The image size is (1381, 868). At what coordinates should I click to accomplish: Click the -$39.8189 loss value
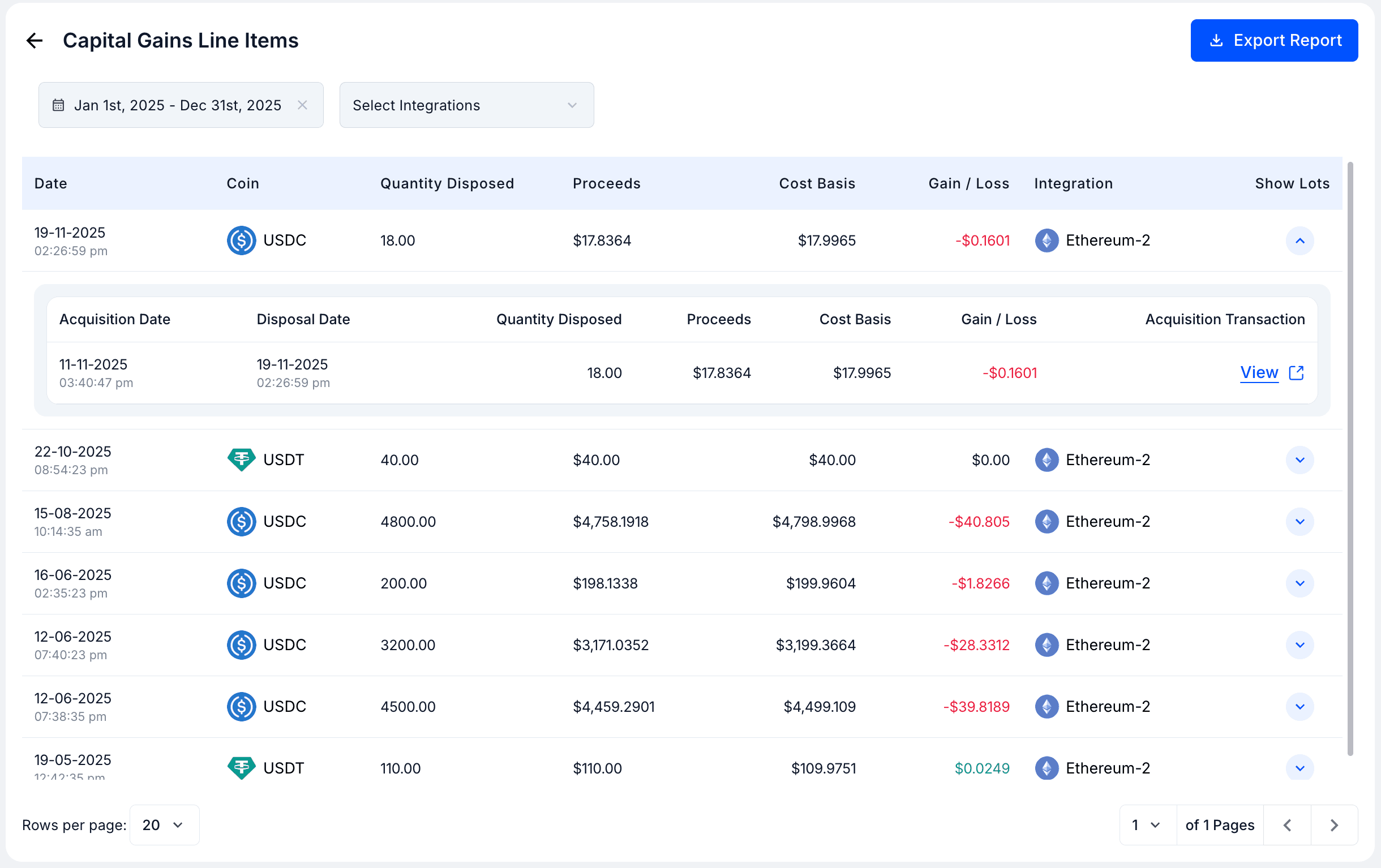click(976, 706)
